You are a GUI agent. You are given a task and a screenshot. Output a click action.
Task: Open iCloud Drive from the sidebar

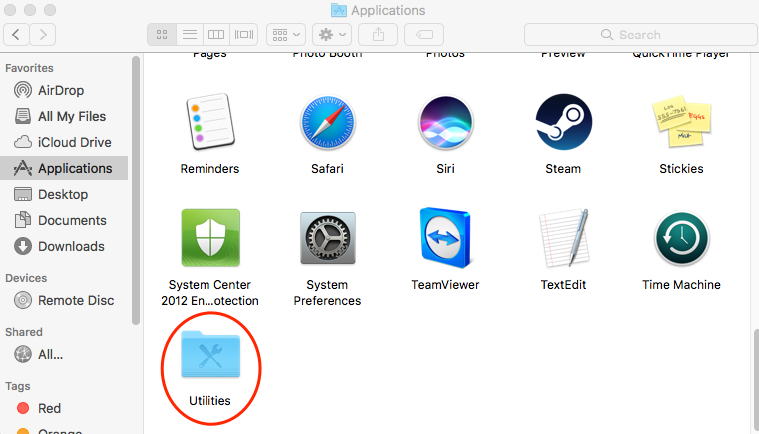coord(64,142)
